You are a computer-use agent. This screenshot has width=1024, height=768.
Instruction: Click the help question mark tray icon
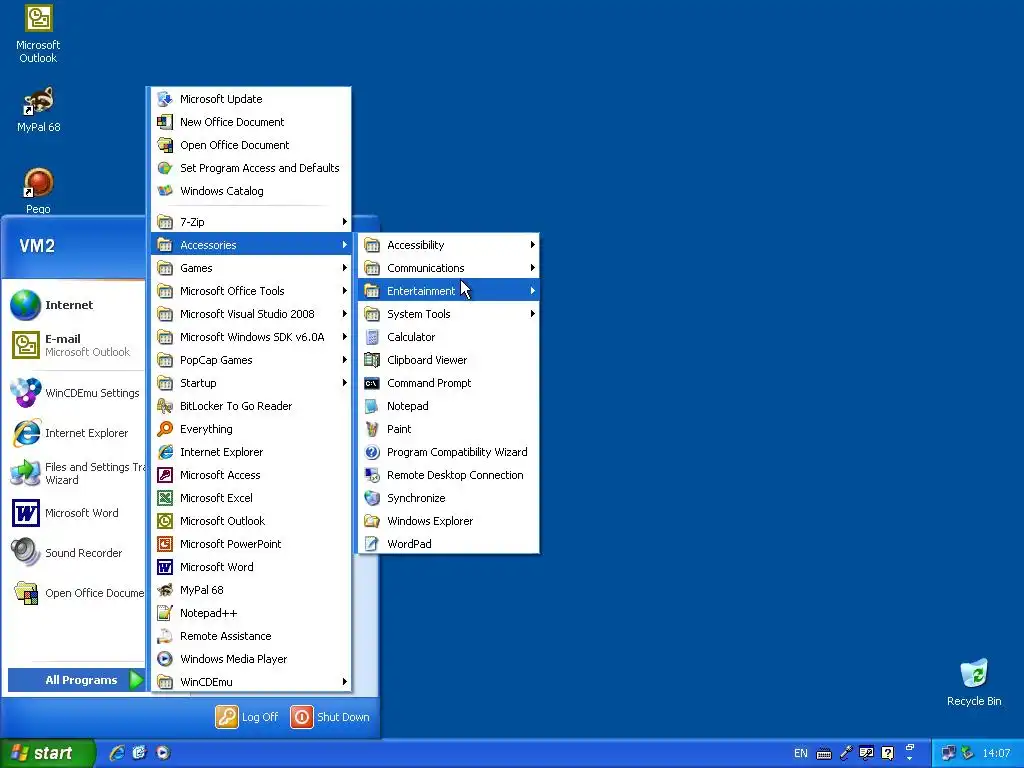(x=888, y=753)
